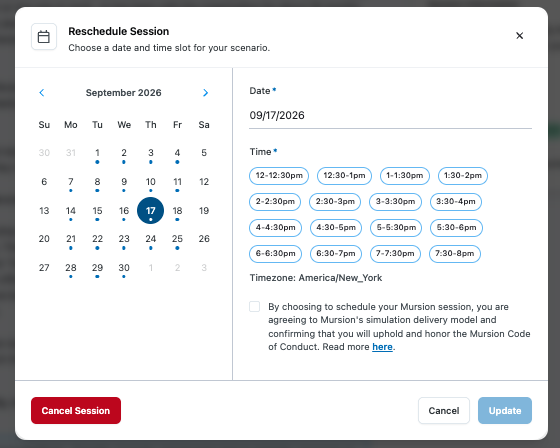
Task: Choose the 3:30-4pm time slot
Action: [456, 201]
